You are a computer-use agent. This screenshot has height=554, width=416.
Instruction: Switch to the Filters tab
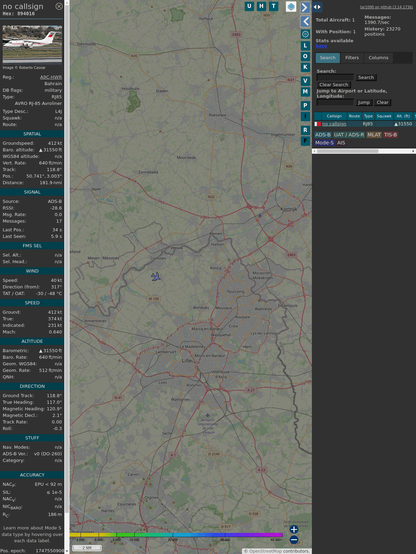pos(352,58)
